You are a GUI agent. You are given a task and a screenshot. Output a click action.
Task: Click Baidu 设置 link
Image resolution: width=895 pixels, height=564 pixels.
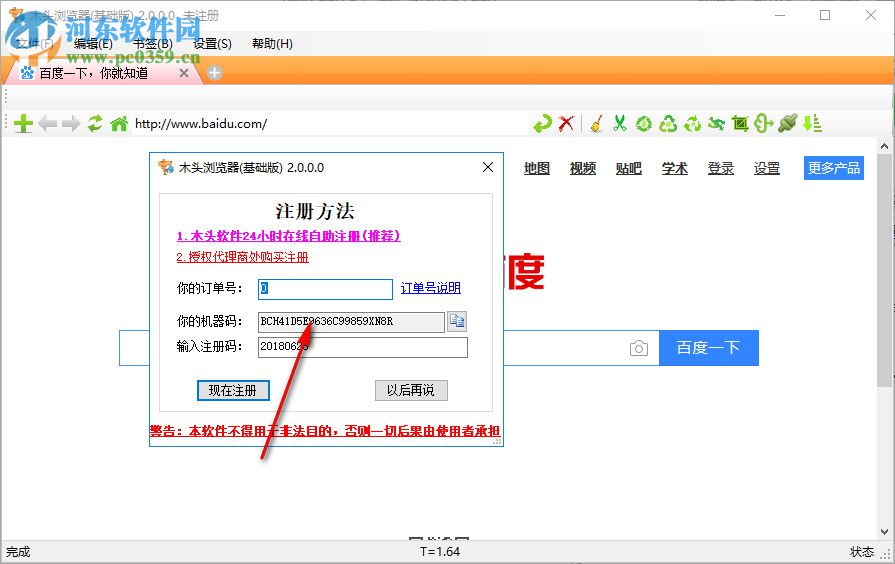[767, 168]
